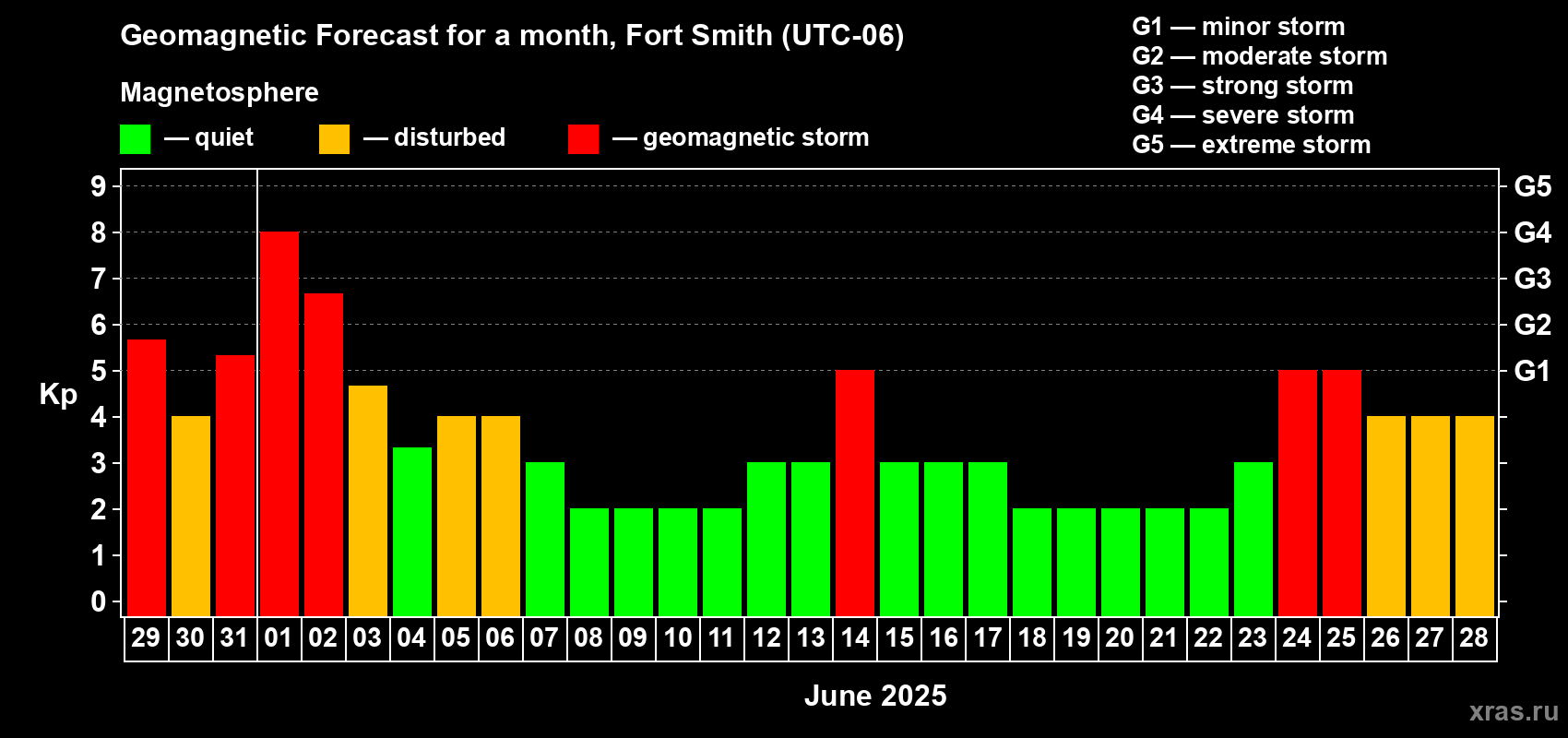
Task: Click the G1 right axis label
Action: tap(1532, 371)
